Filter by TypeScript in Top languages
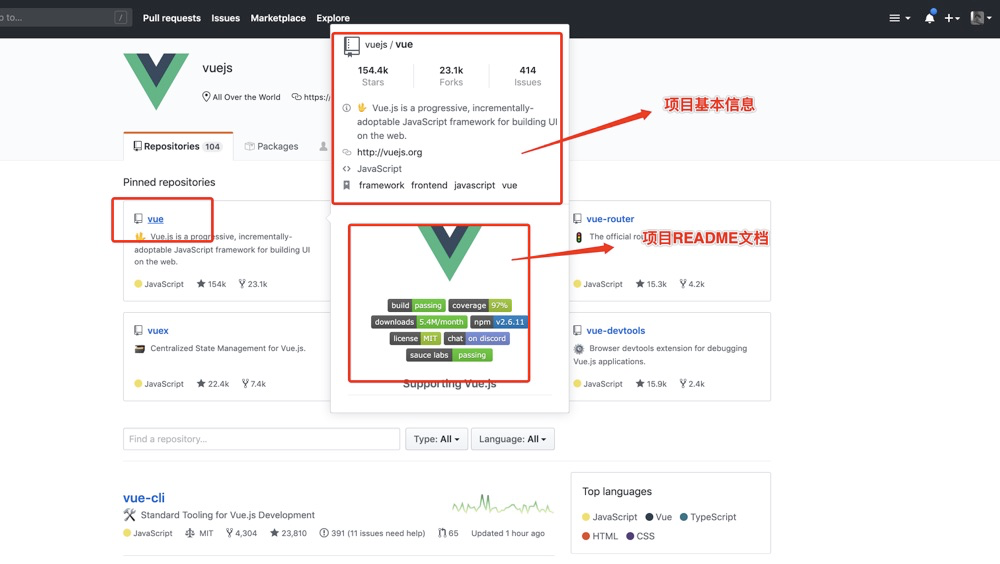1000x564 pixels. [x=708, y=517]
